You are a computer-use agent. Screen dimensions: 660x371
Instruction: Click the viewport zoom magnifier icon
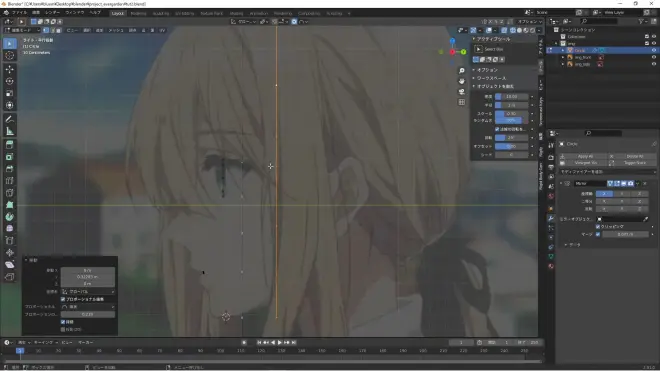(462, 71)
